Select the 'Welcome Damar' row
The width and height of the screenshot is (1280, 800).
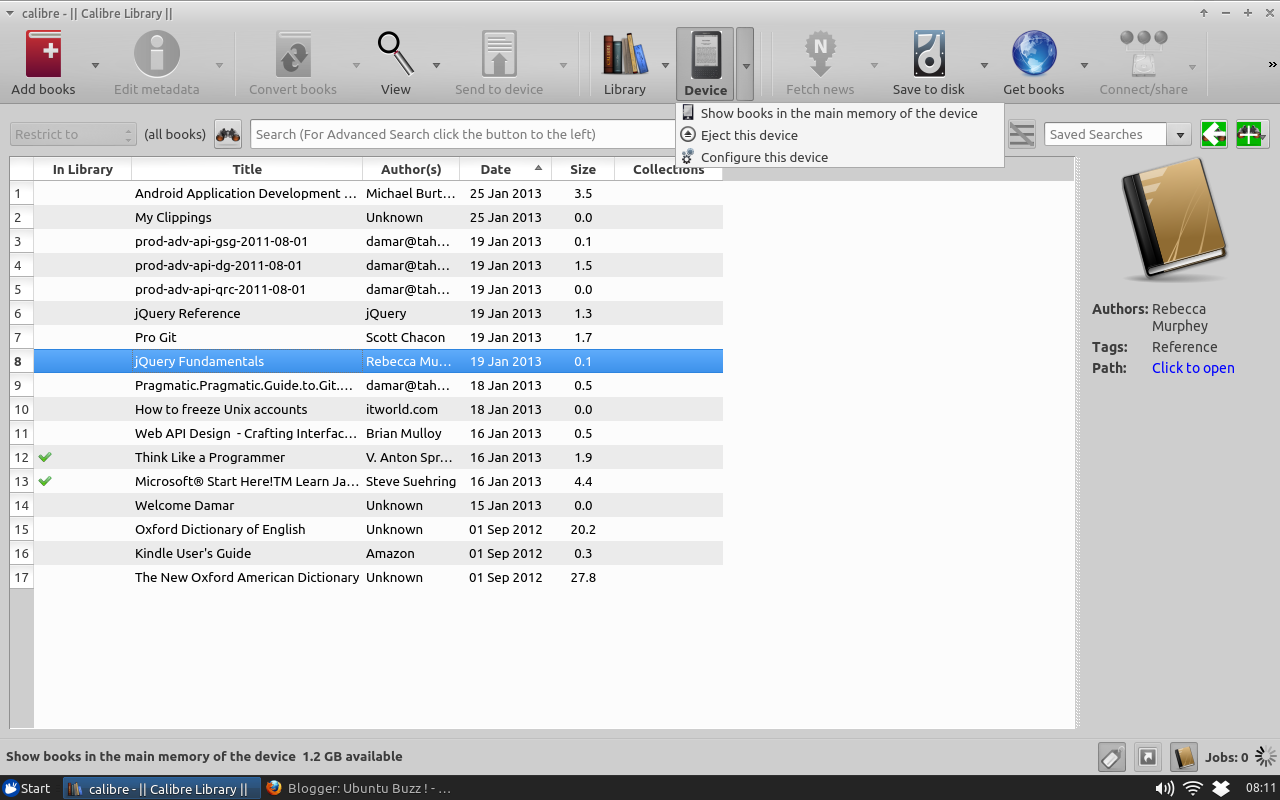click(x=378, y=505)
